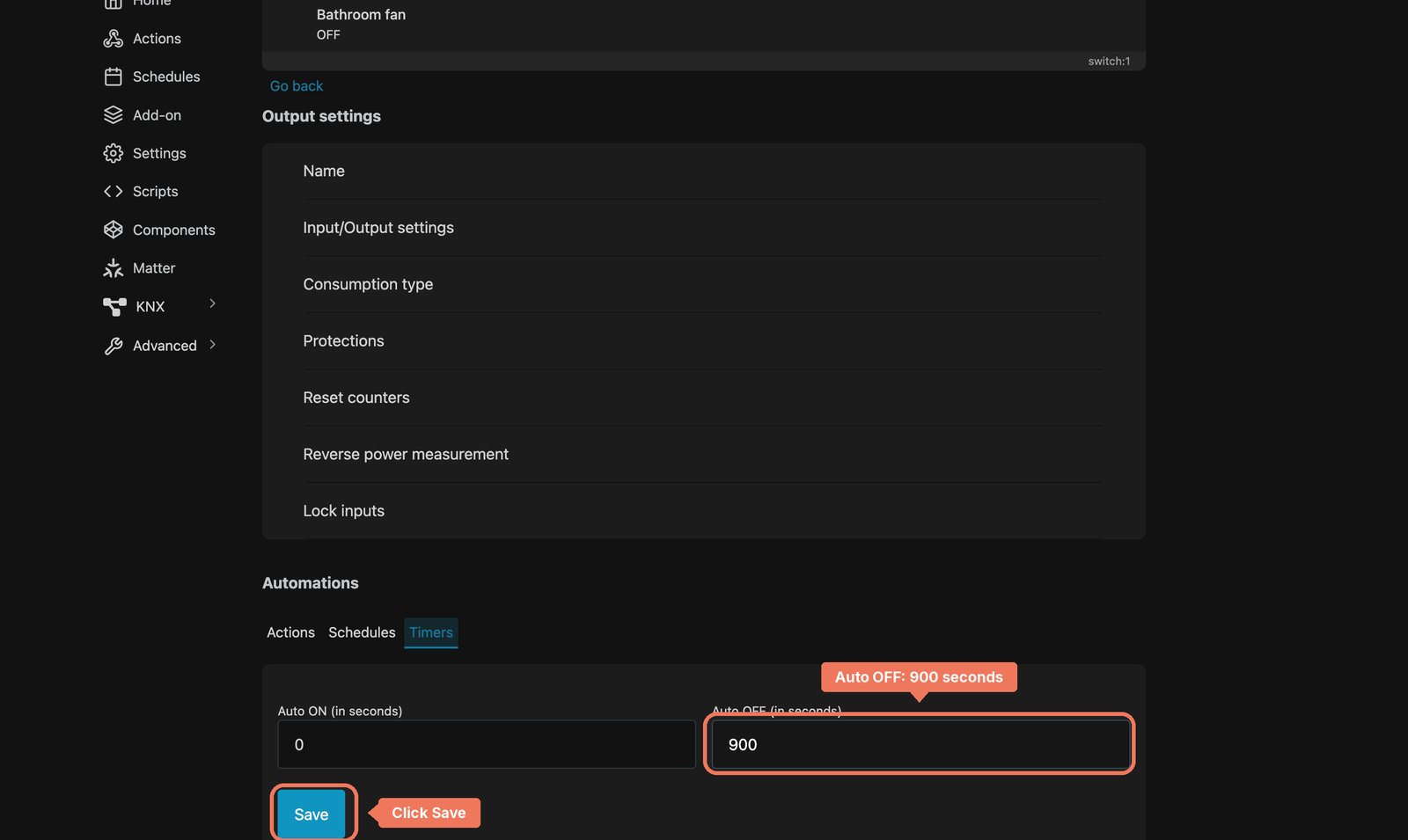
Task: Switch to the Actions automations tab
Action: pyautogui.click(x=290, y=632)
